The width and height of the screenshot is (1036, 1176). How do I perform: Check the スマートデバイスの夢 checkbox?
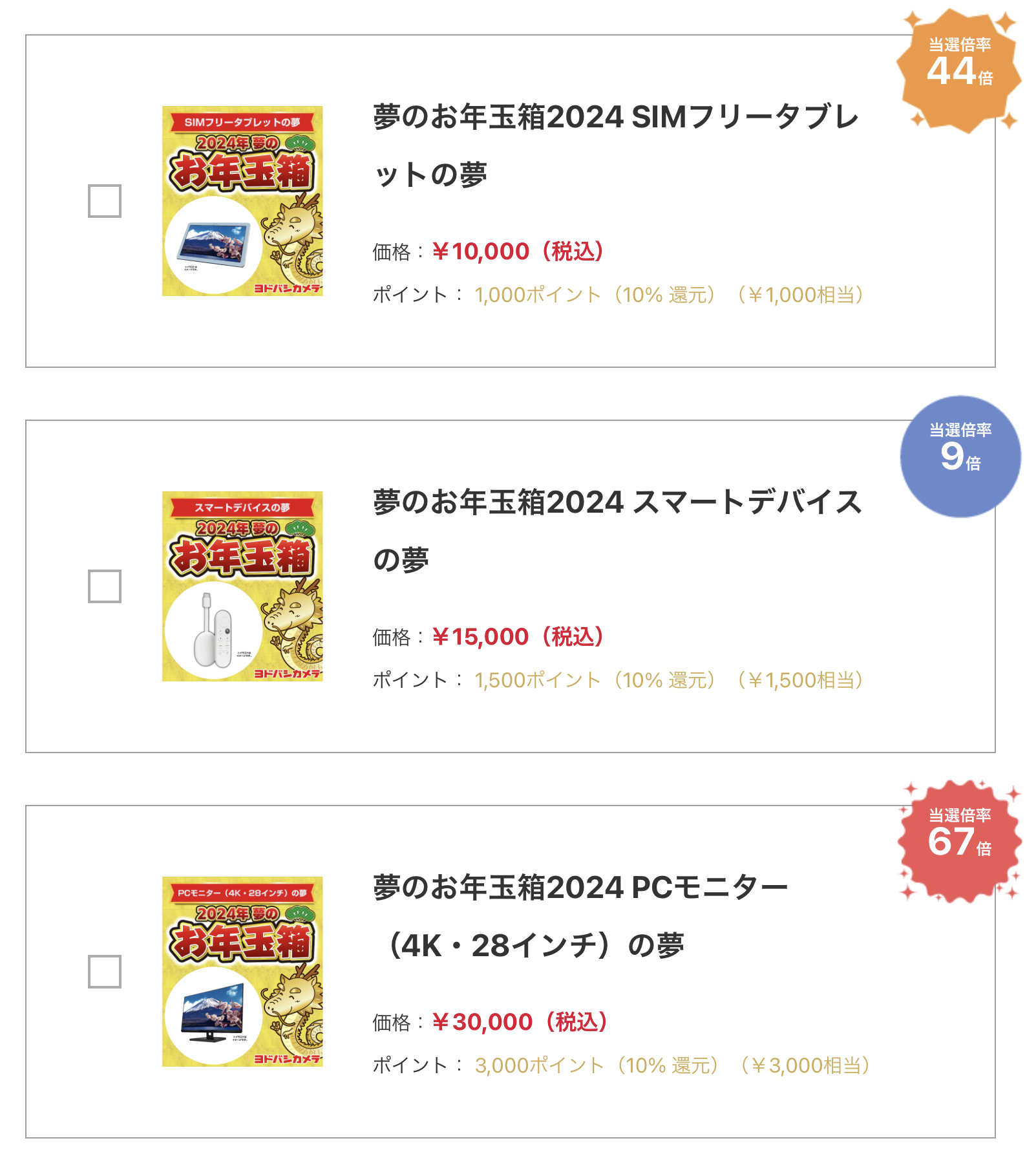pos(105,586)
